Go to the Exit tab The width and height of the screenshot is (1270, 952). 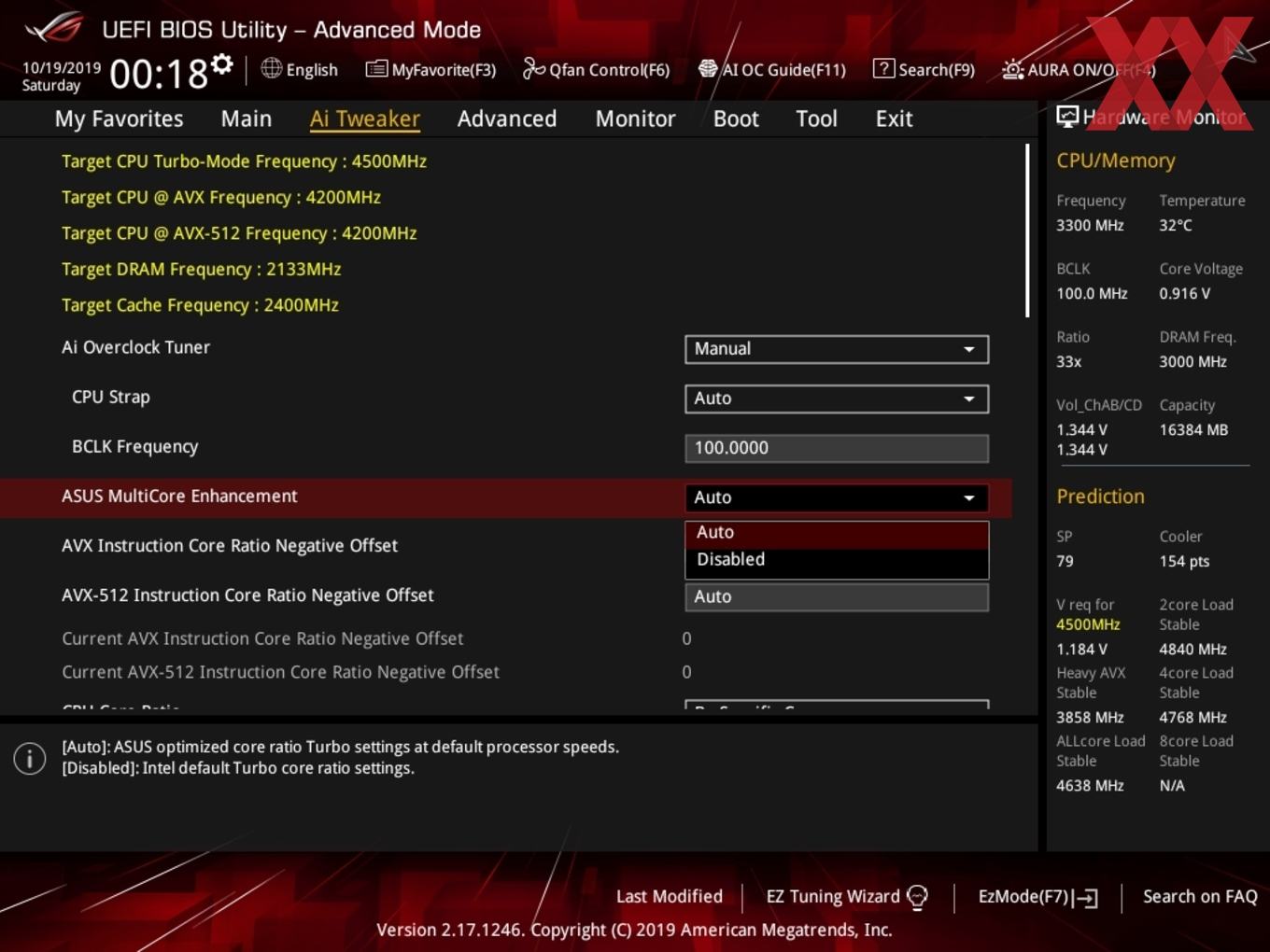pyautogui.click(x=894, y=119)
